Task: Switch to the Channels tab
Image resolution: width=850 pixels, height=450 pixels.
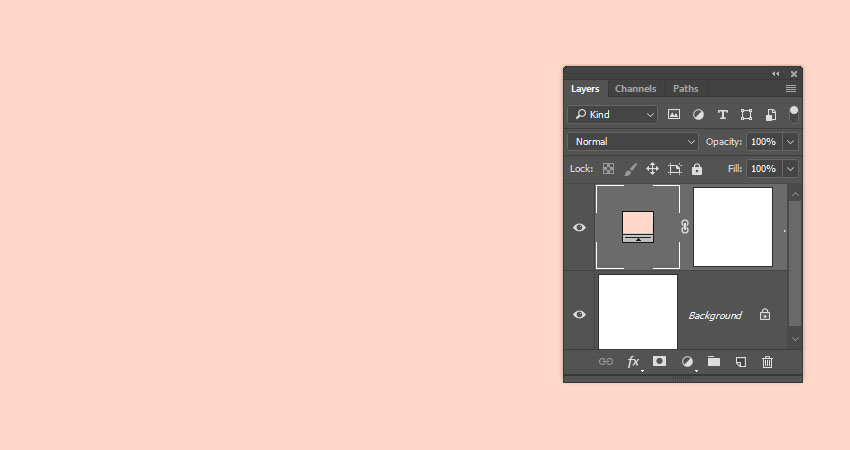Action: coord(635,88)
